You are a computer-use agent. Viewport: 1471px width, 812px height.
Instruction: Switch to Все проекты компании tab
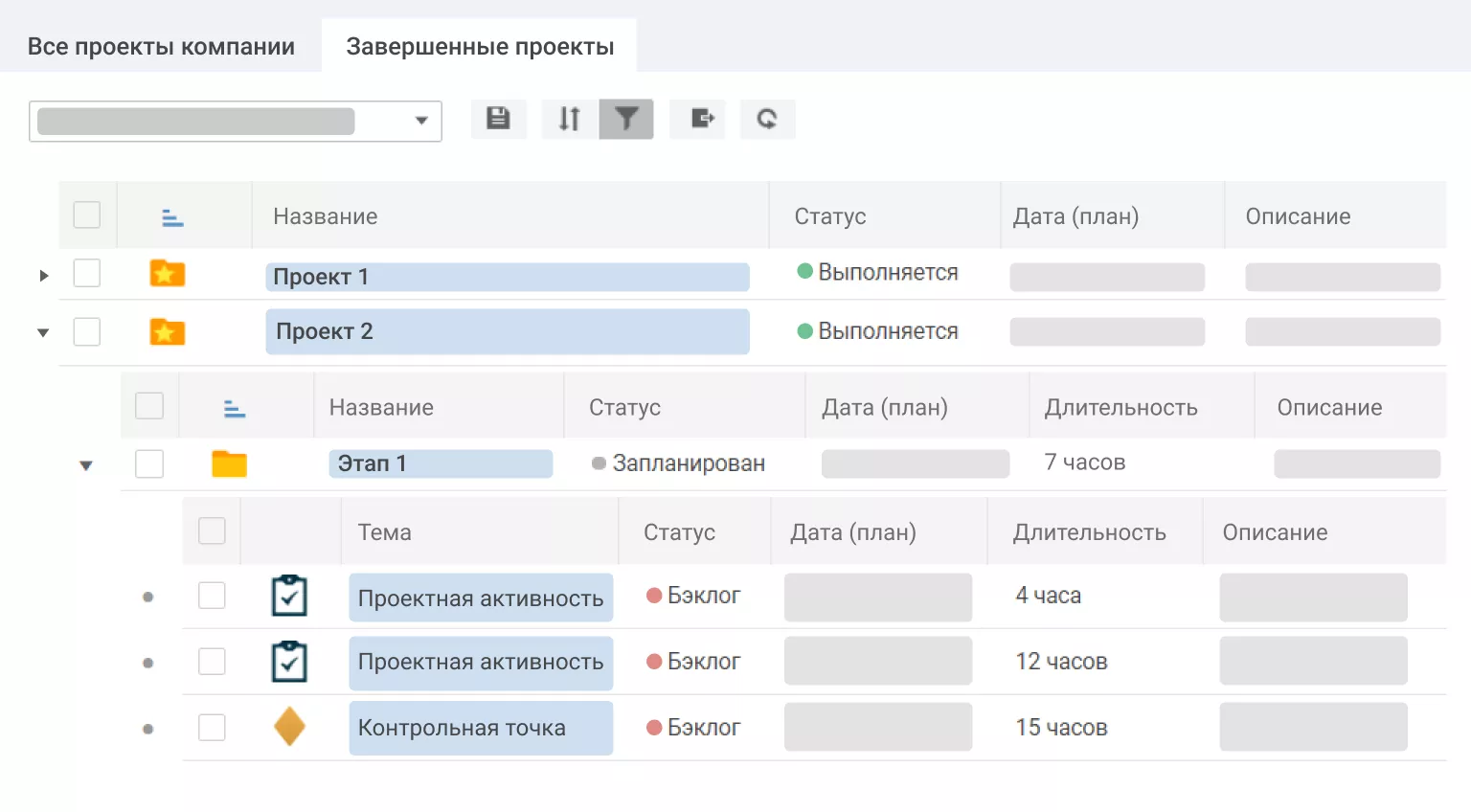(x=161, y=47)
